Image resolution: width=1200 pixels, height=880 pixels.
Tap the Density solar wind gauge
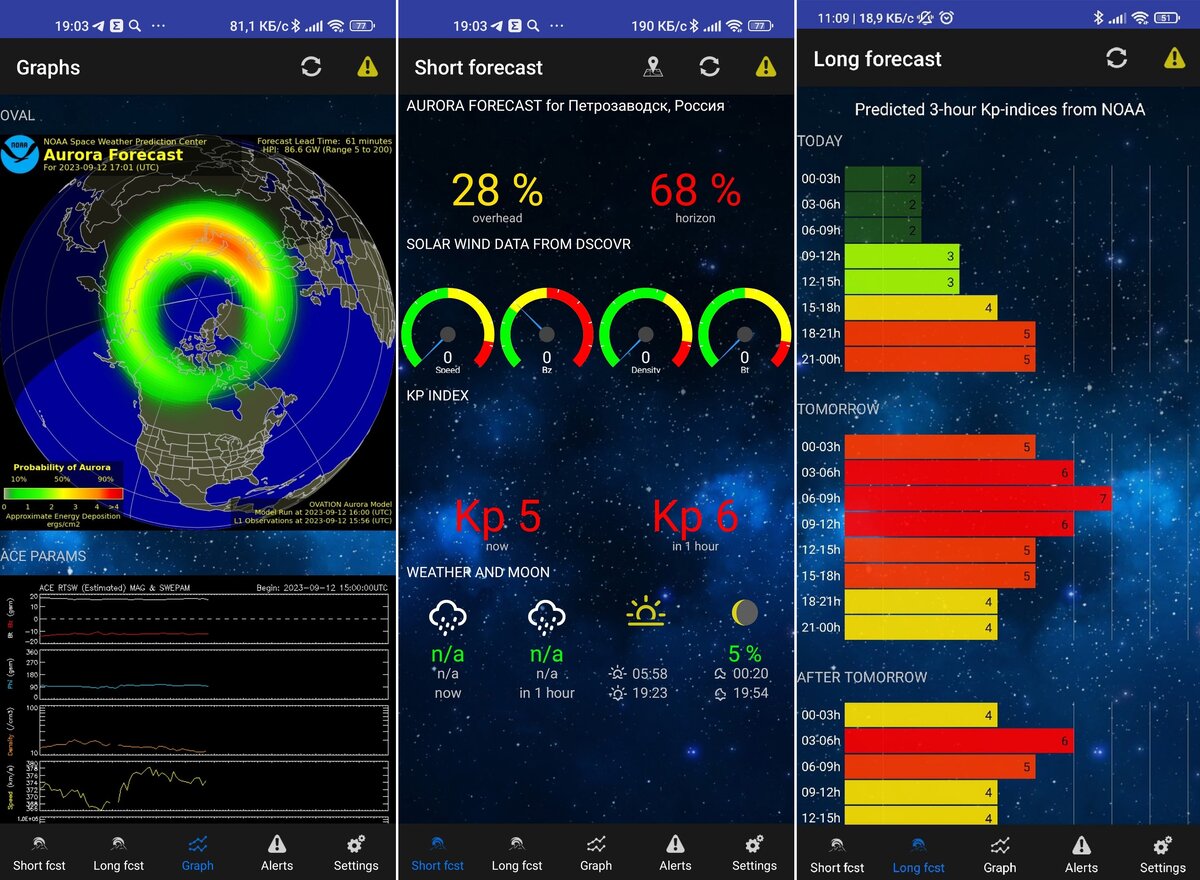click(x=645, y=330)
